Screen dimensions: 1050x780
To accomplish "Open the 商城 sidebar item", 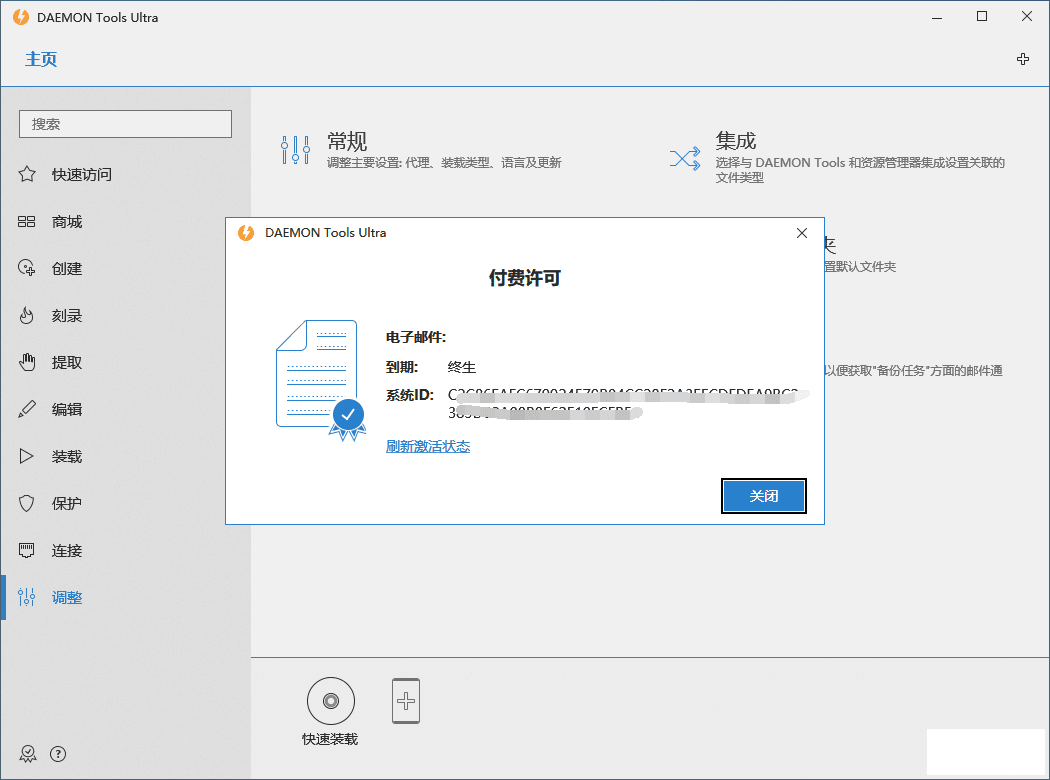I will (x=67, y=222).
